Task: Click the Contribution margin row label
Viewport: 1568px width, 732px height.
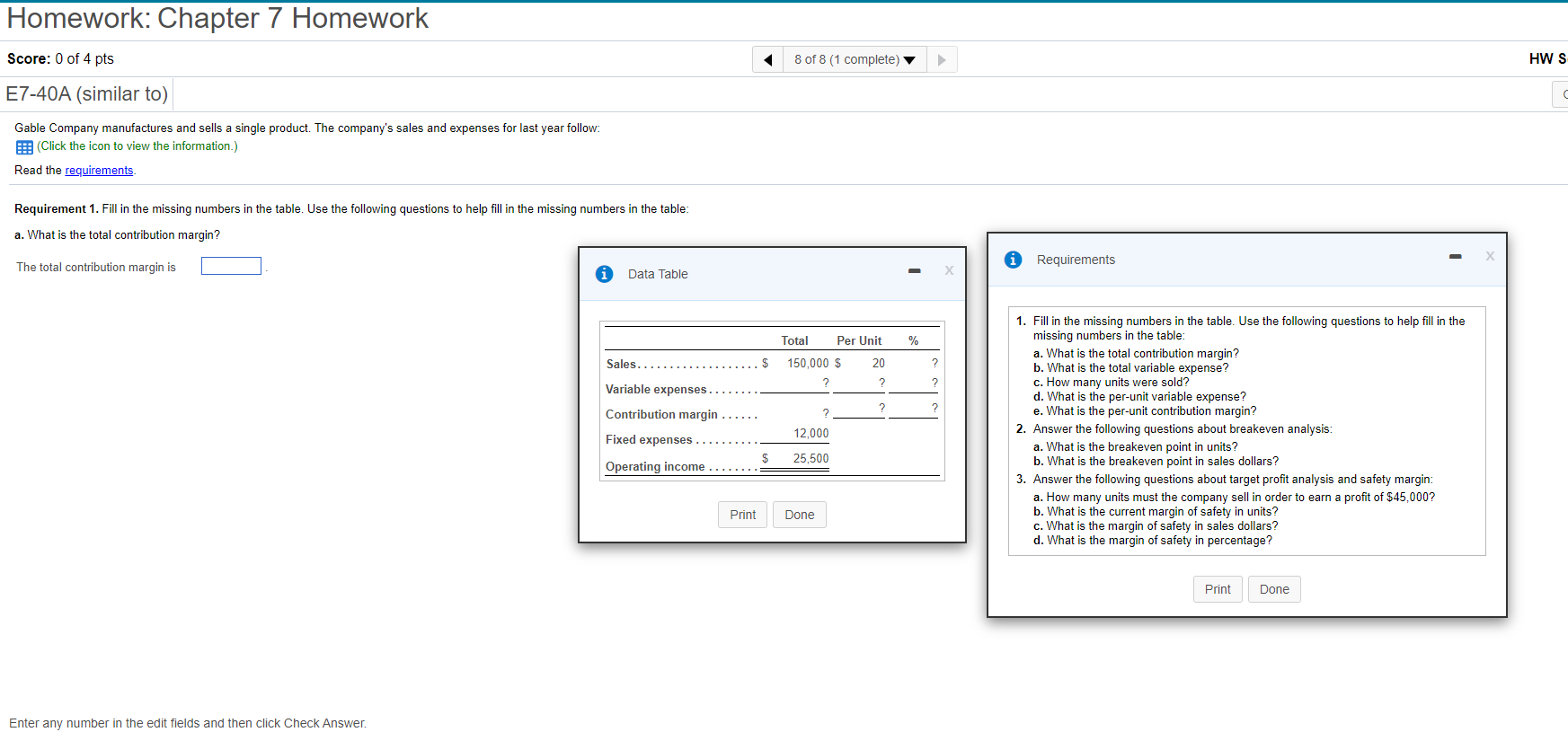Action: pos(661,415)
